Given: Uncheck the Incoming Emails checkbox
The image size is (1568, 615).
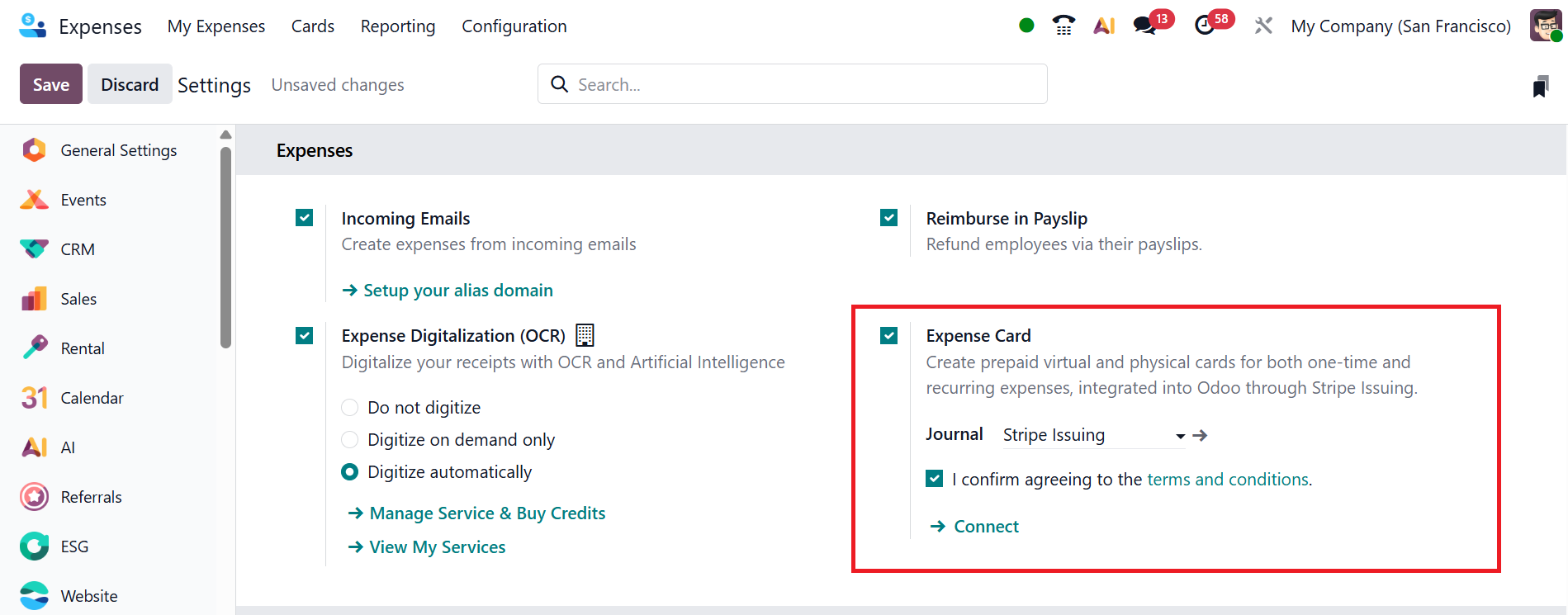Looking at the screenshot, I should pyautogui.click(x=305, y=218).
